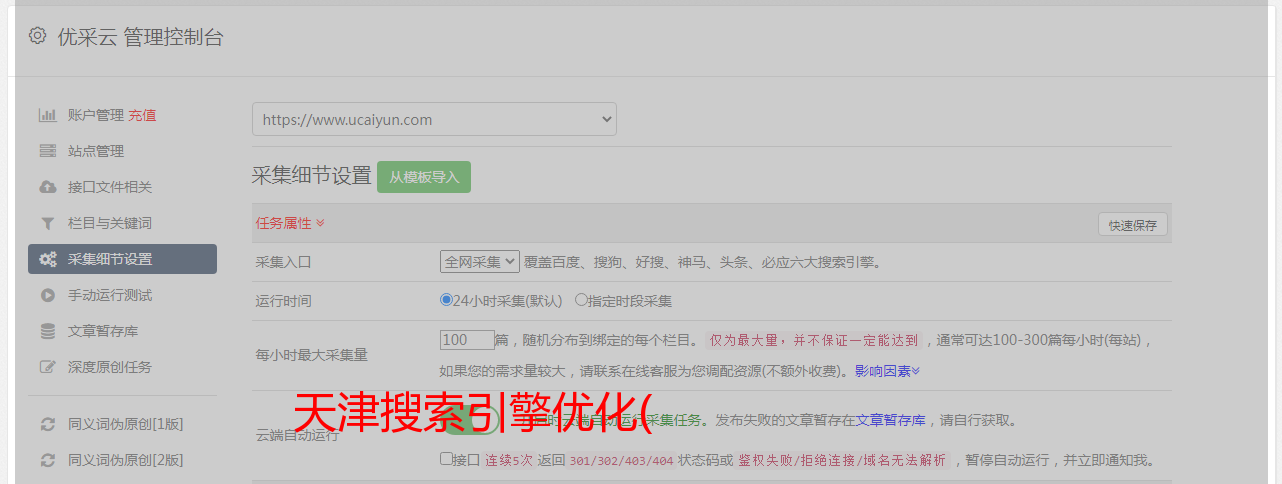Viewport: 1282px width, 484px height.
Task: Select 24小时采集(默认) radio button
Action: (446, 299)
